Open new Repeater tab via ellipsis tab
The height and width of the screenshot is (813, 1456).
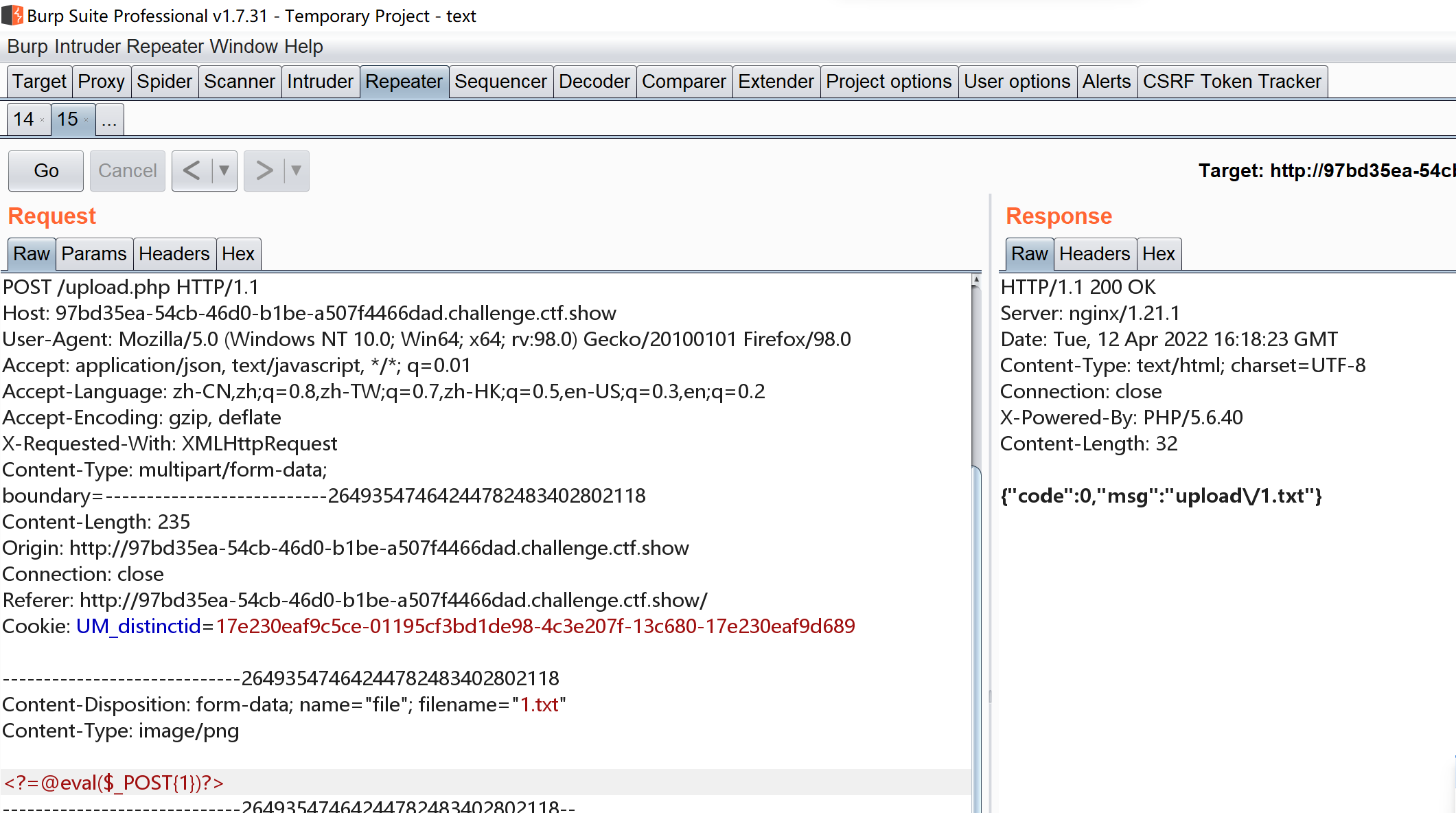click(x=109, y=120)
